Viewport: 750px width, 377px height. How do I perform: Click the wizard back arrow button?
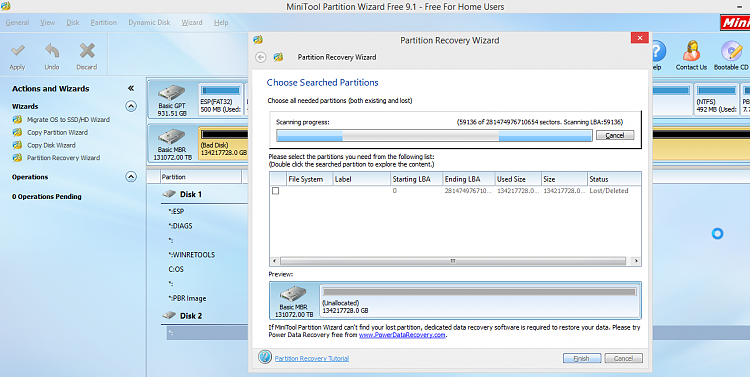coord(261,57)
